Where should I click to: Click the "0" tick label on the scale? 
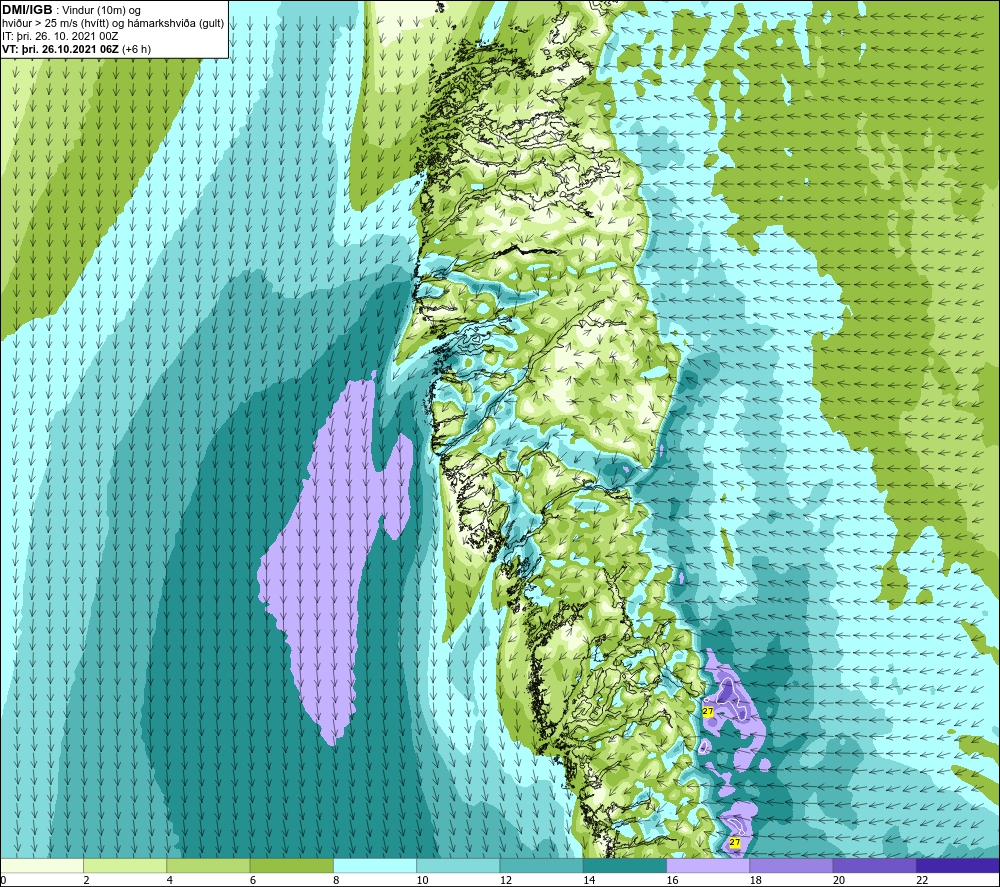click(4, 880)
